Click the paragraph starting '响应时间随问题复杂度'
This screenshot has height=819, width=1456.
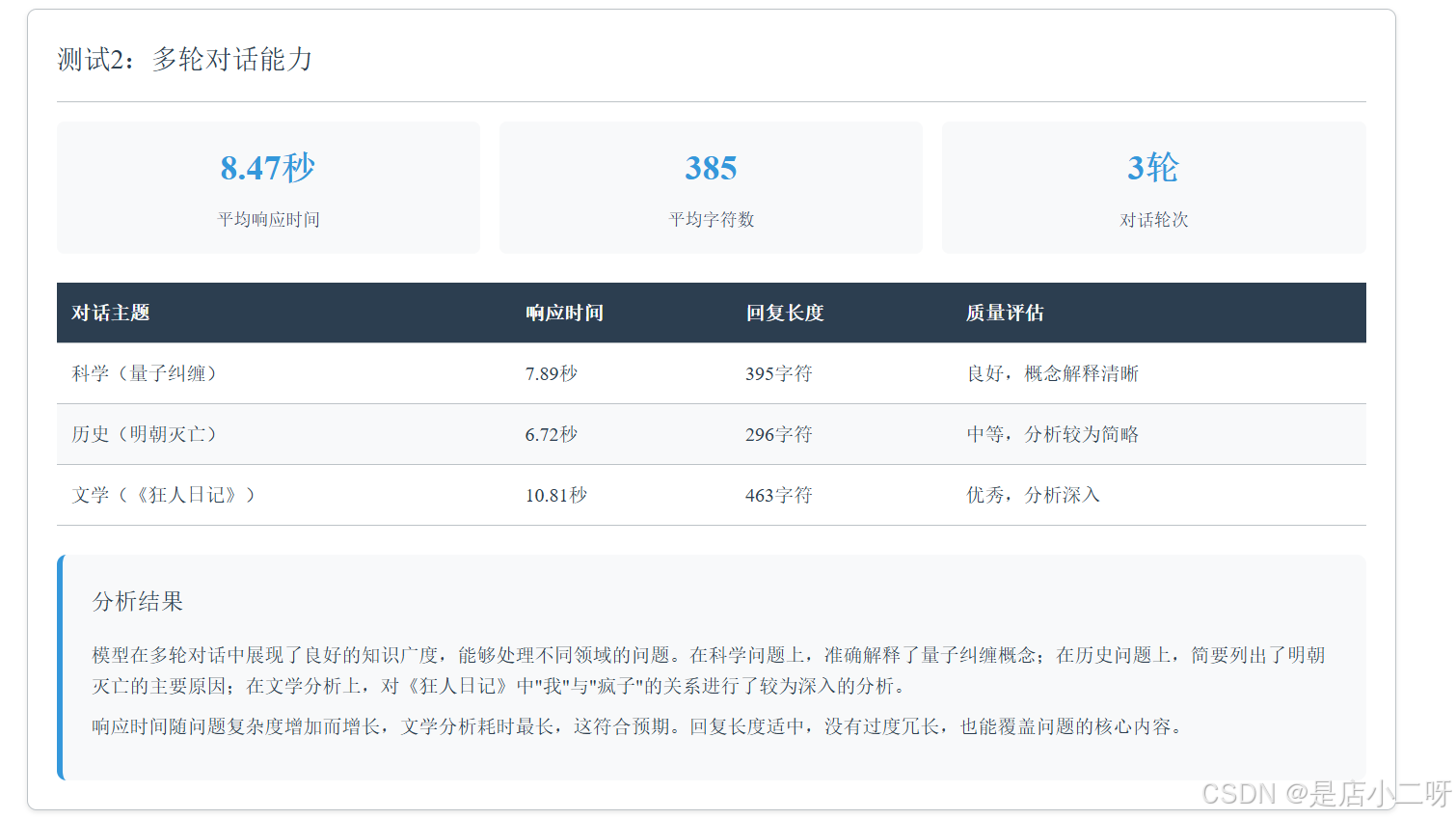click(637, 726)
